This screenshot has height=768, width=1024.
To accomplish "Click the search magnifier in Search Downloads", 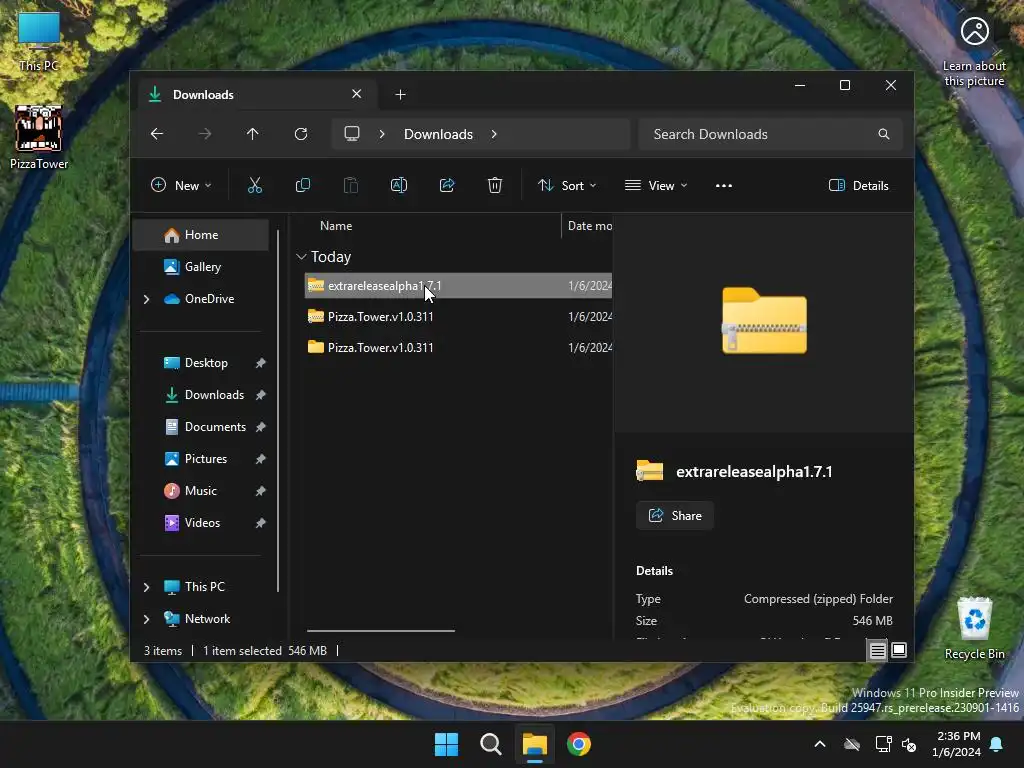I will (x=884, y=134).
